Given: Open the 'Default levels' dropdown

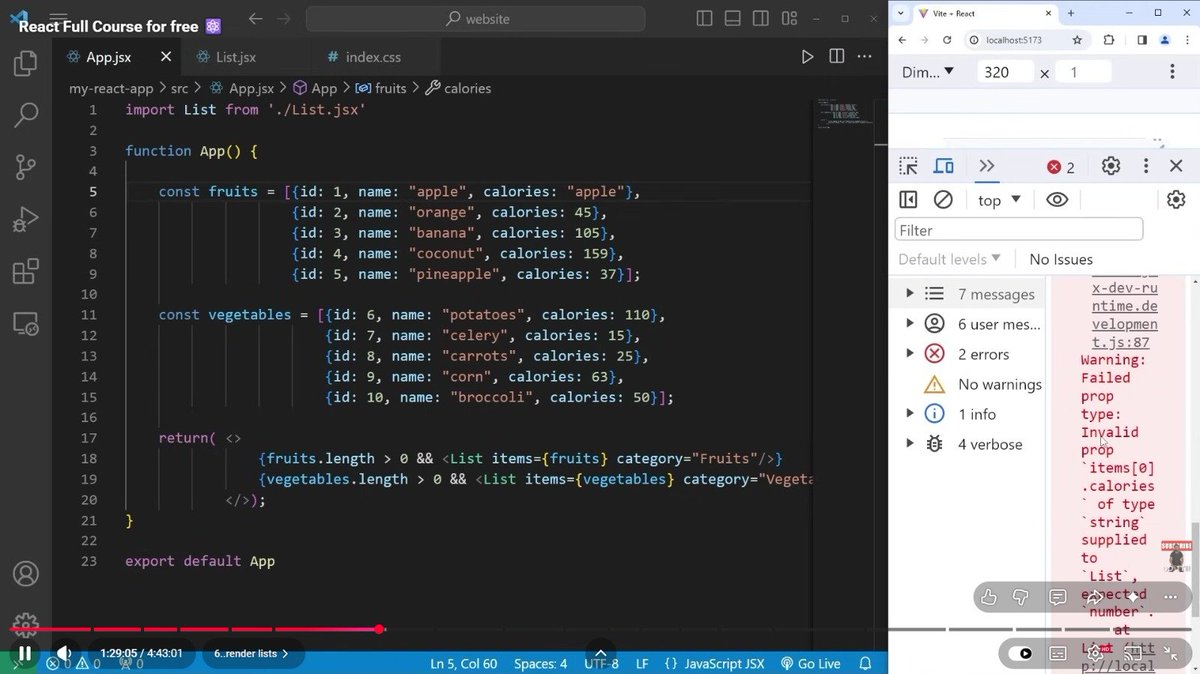Looking at the screenshot, I should pyautogui.click(x=949, y=259).
